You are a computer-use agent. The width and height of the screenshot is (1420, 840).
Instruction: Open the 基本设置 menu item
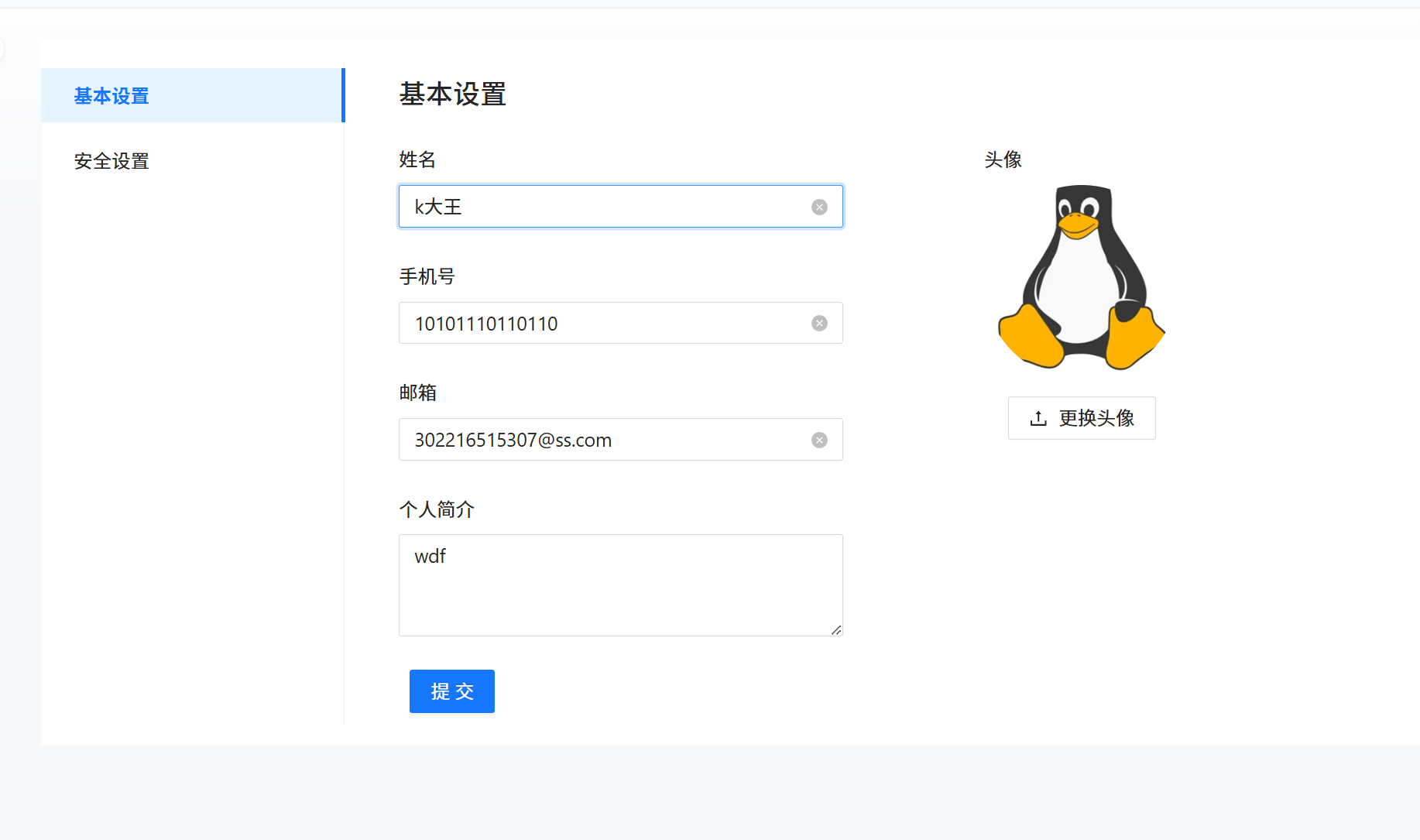tap(192, 95)
